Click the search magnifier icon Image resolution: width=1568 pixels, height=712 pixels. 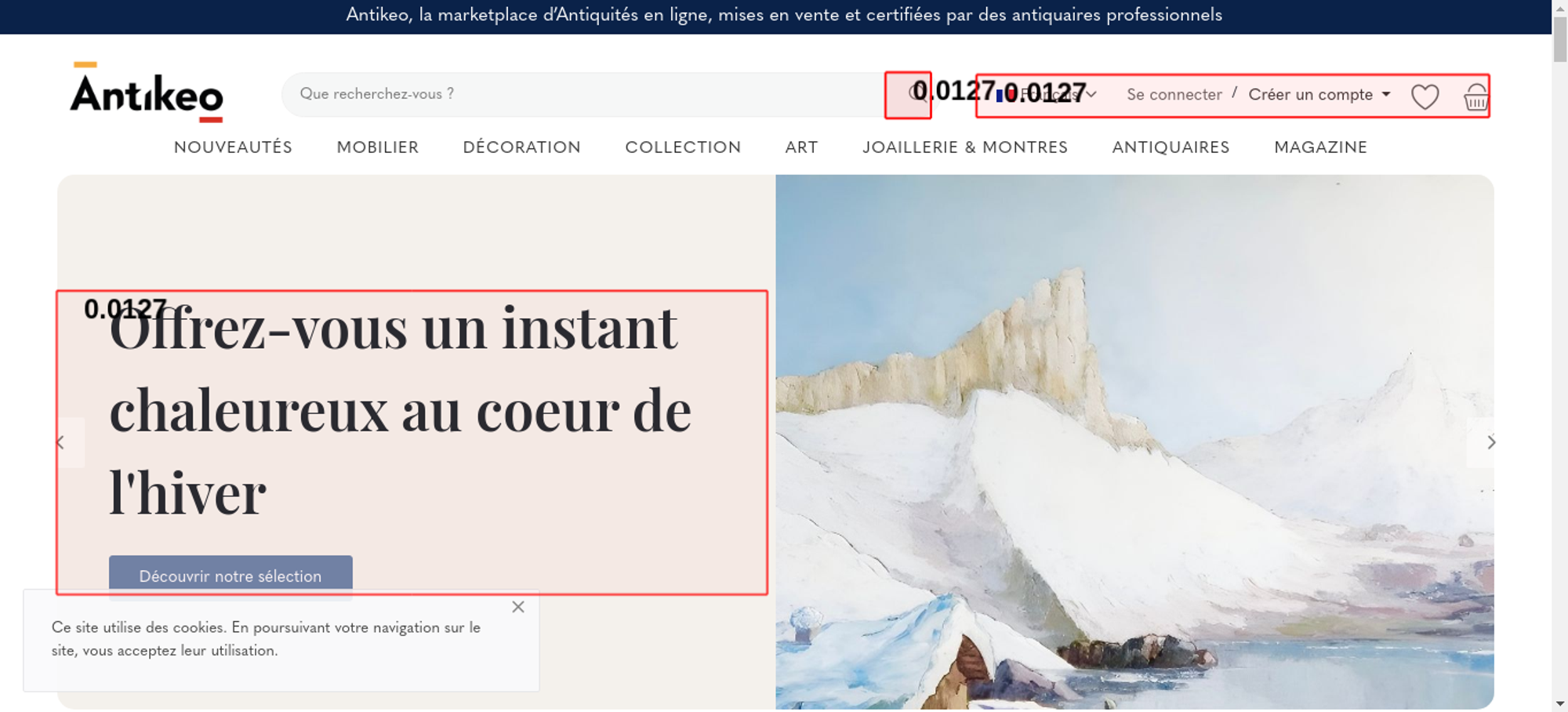pyautogui.click(x=916, y=93)
